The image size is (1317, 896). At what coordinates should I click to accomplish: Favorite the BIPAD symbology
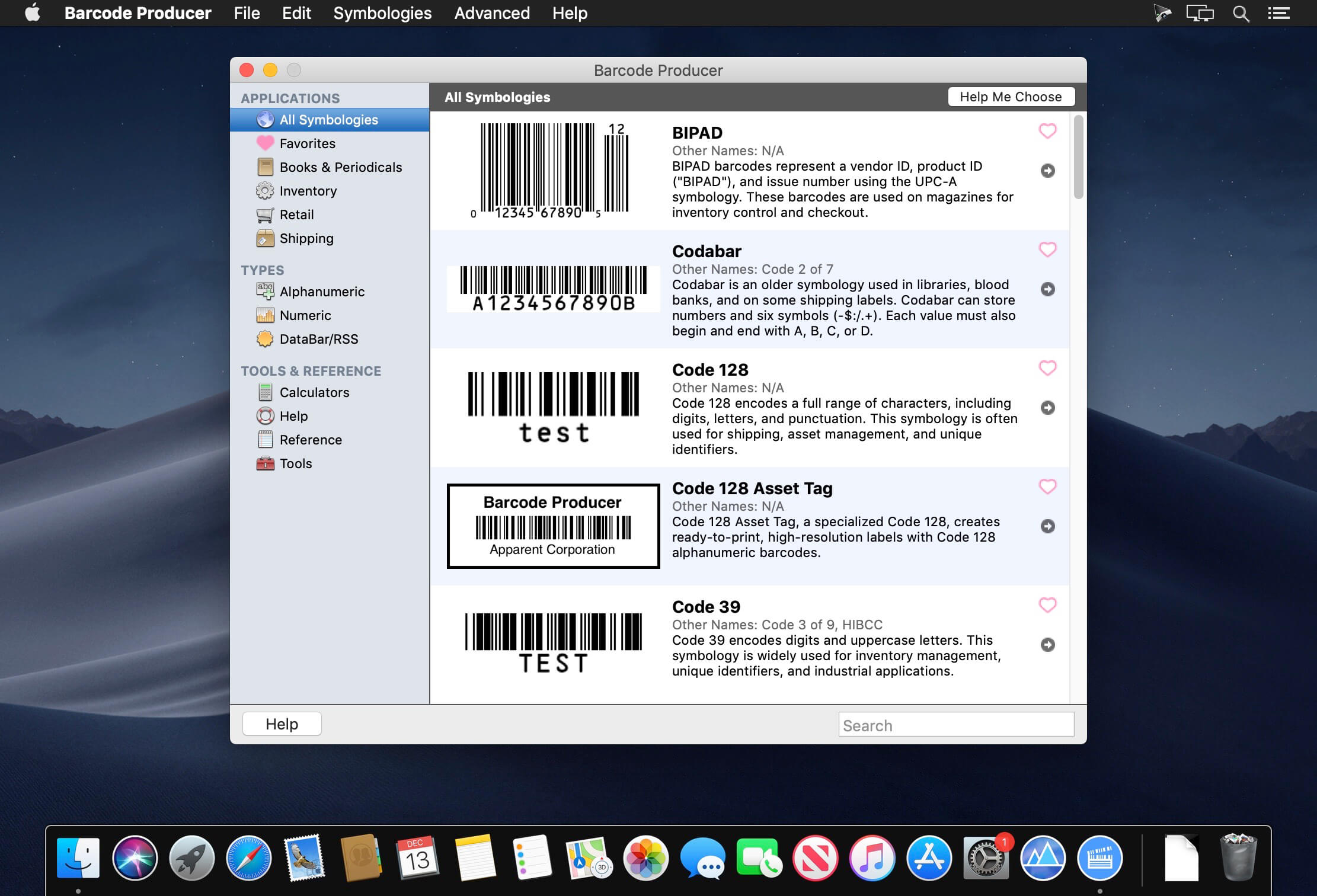point(1048,131)
